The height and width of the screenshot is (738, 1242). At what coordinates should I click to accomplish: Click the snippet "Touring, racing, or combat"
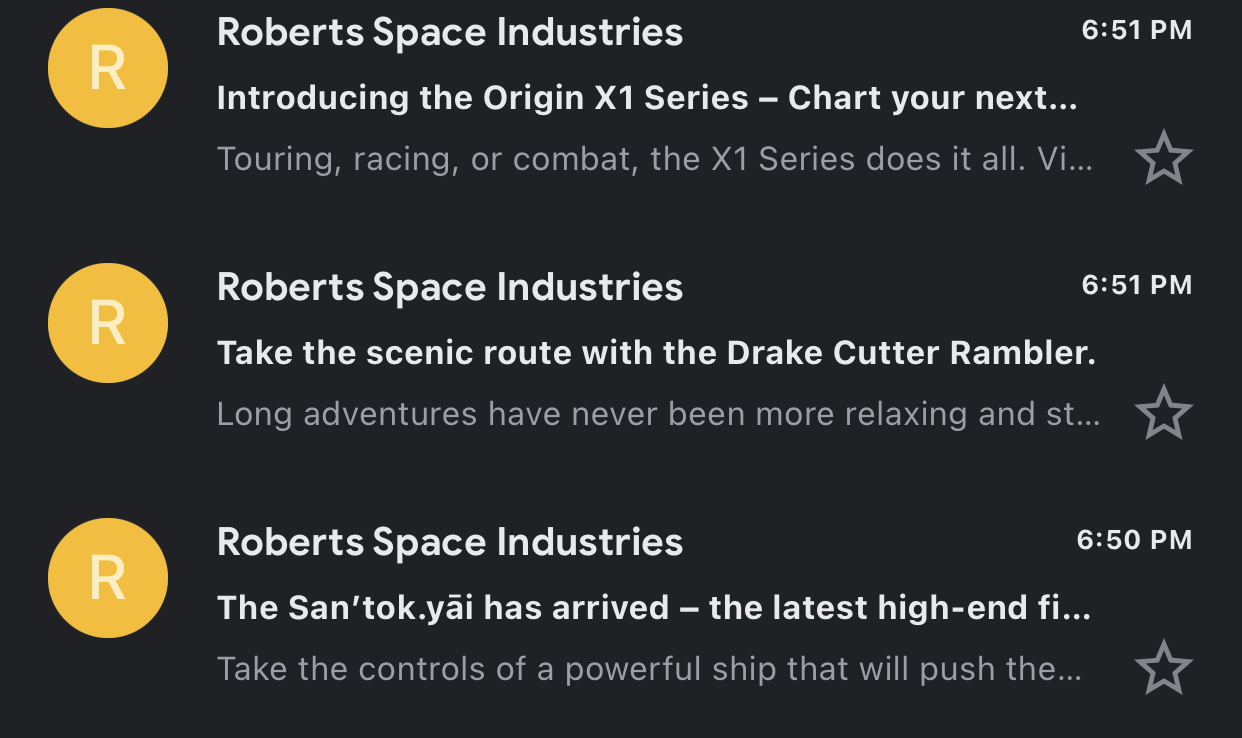[655, 159]
